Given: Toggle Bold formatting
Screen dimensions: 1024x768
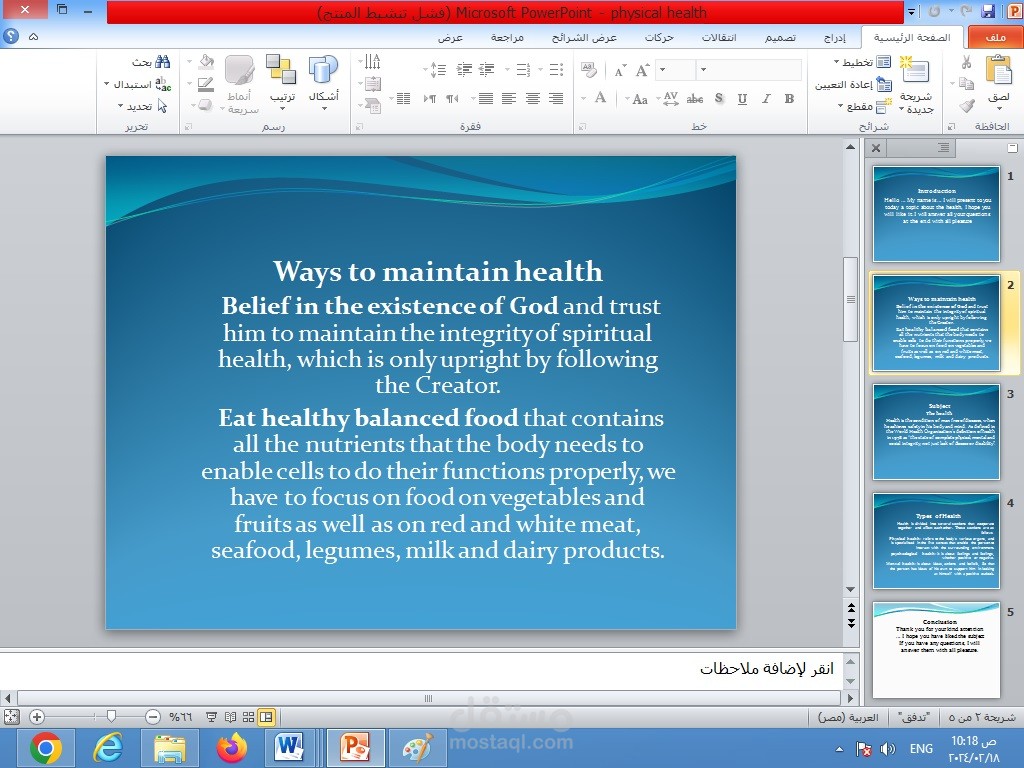Looking at the screenshot, I should (790, 99).
